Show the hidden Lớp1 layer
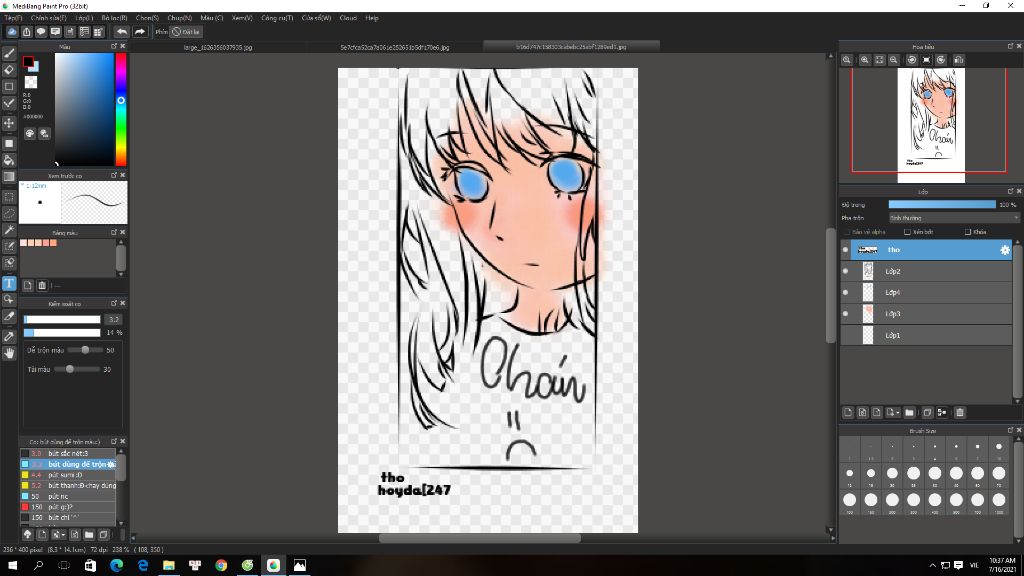 pos(845,335)
